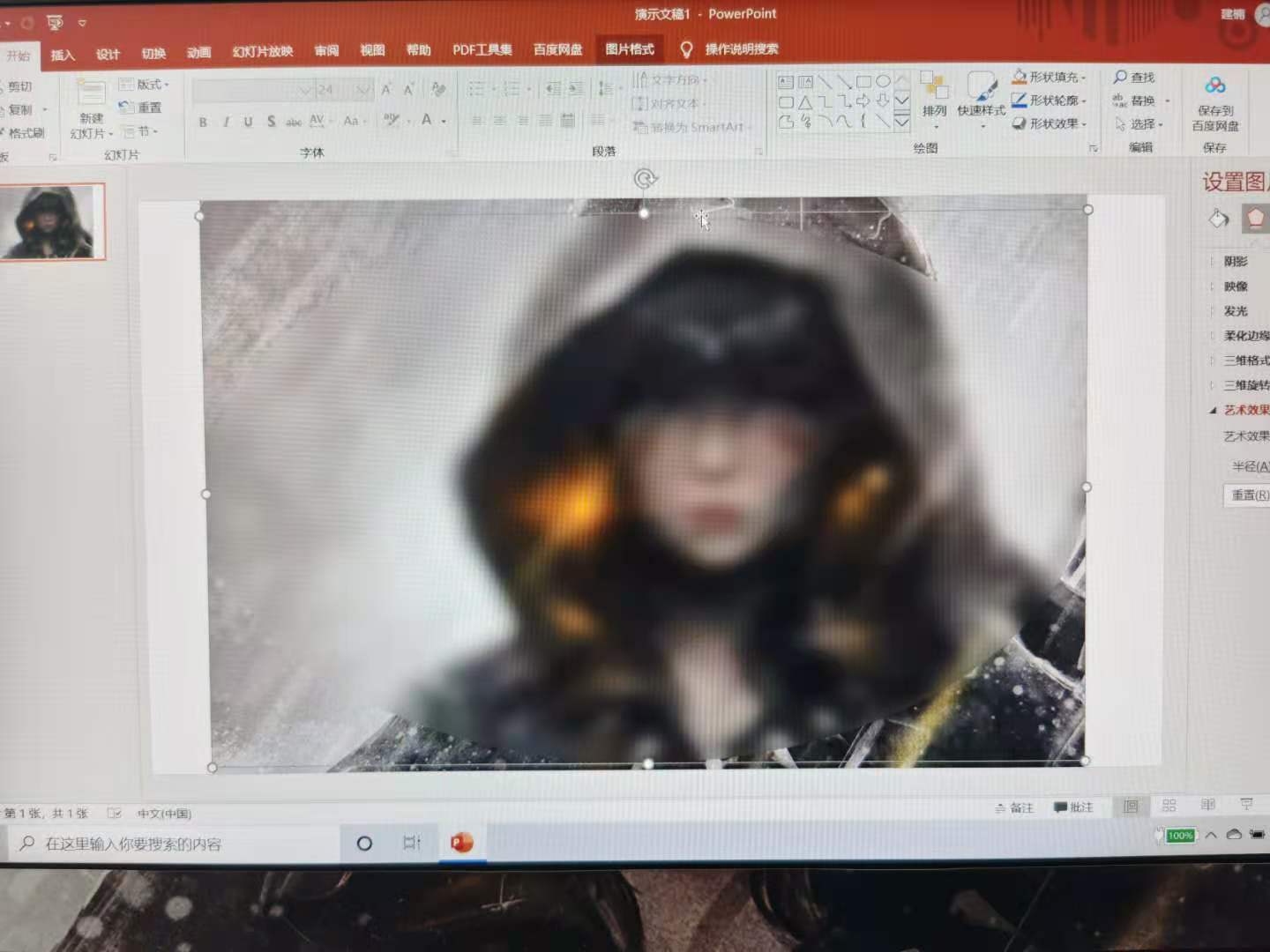Screen dimensions: 1270x952
Task: Select the text box shape icon
Action: (x=786, y=82)
